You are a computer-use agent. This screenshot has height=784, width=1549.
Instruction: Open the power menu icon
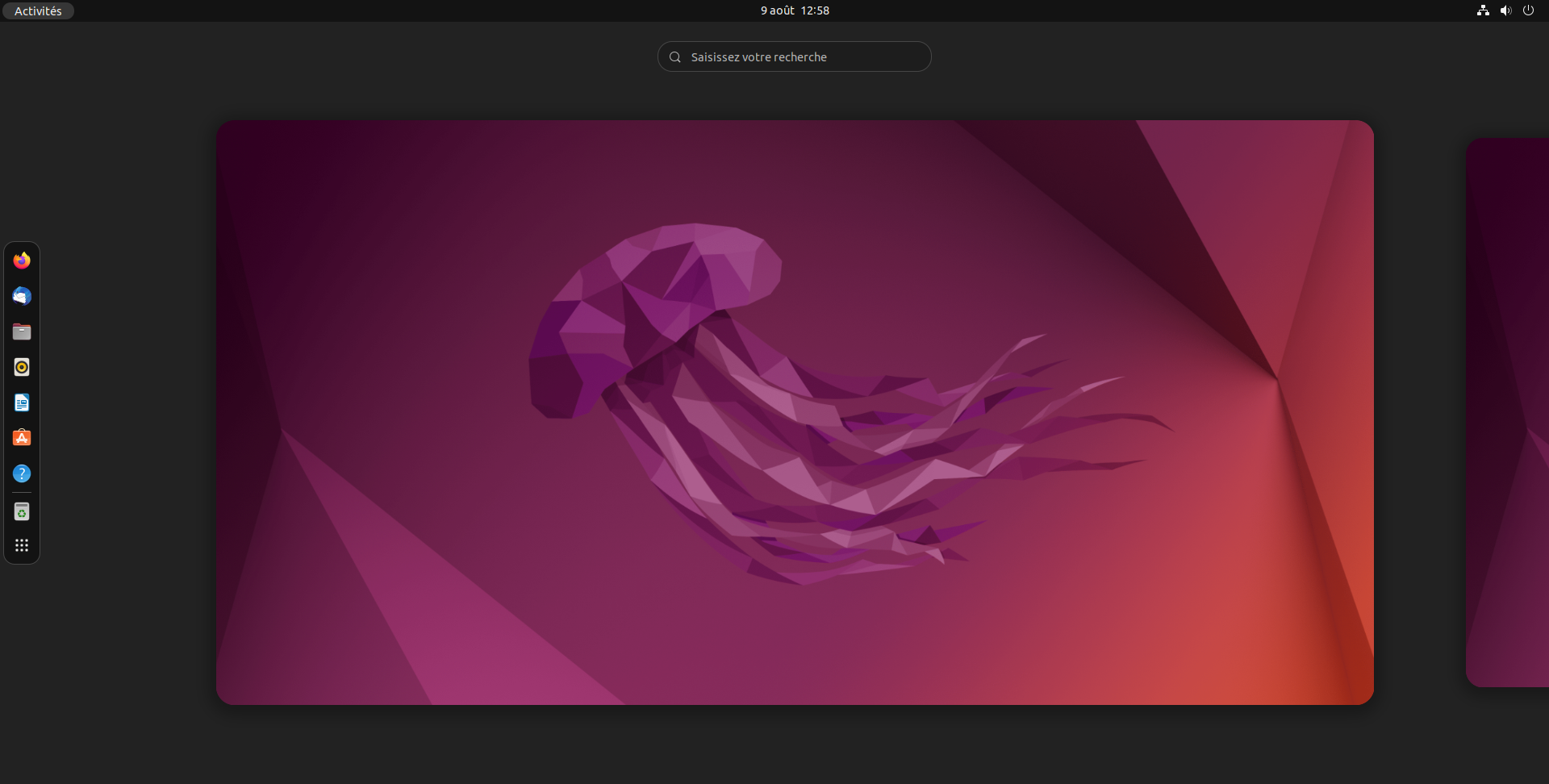pyautogui.click(x=1528, y=10)
